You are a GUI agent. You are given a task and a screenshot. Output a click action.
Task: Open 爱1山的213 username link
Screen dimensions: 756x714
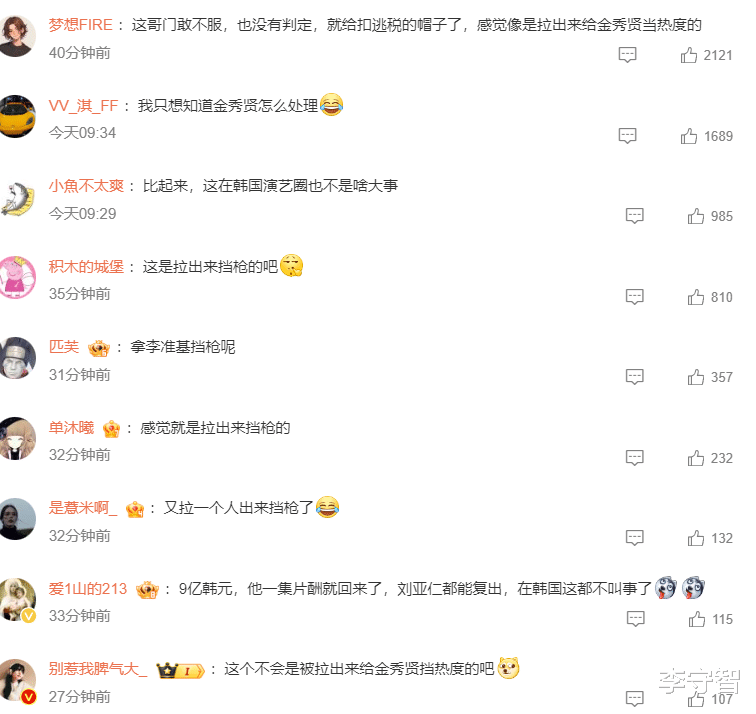coord(88,589)
